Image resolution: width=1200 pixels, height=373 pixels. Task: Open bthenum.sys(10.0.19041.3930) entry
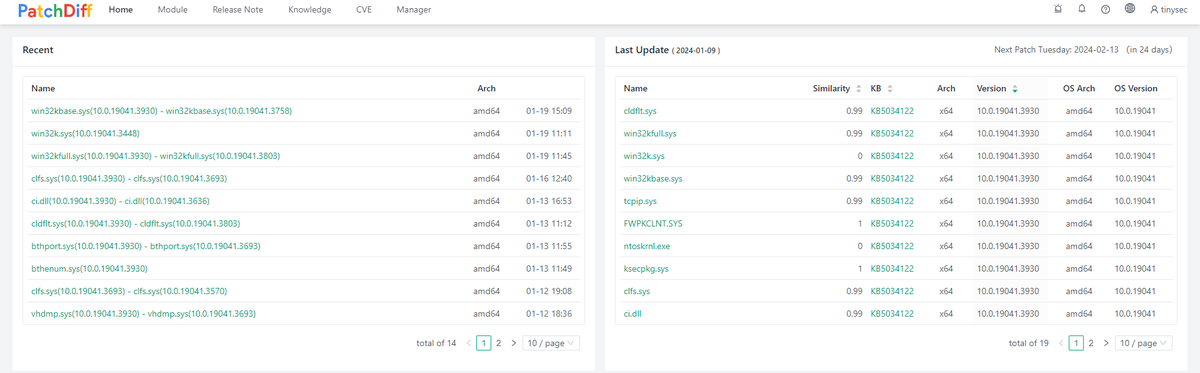coord(90,269)
